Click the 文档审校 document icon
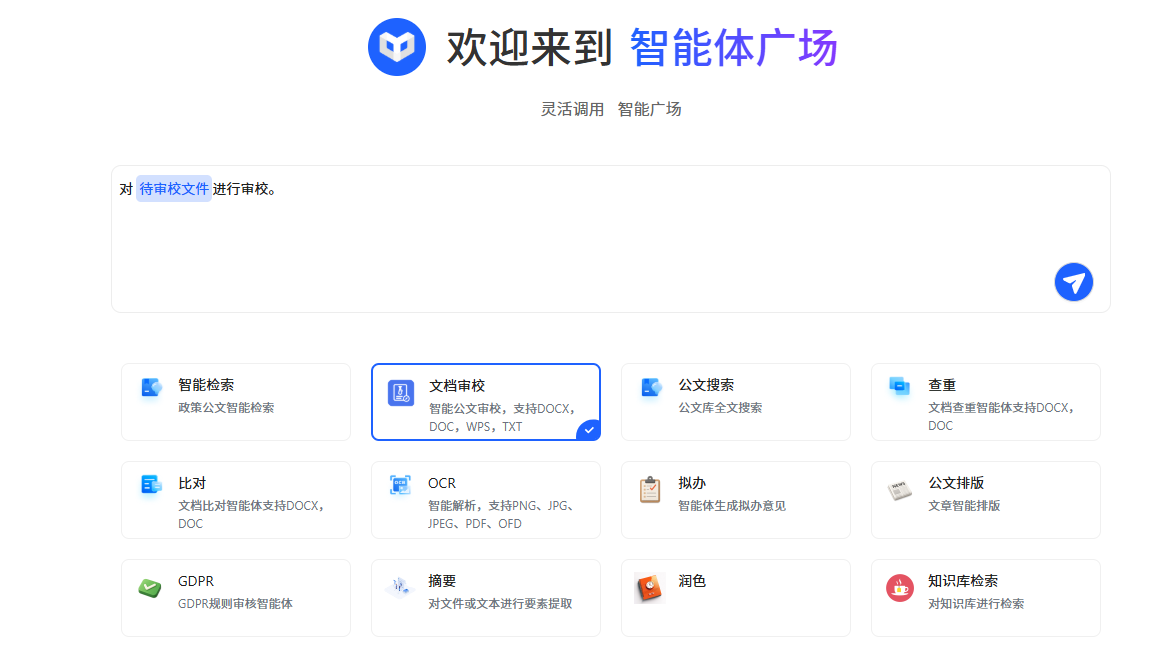The height and width of the screenshot is (670, 1155). tap(401, 393)
